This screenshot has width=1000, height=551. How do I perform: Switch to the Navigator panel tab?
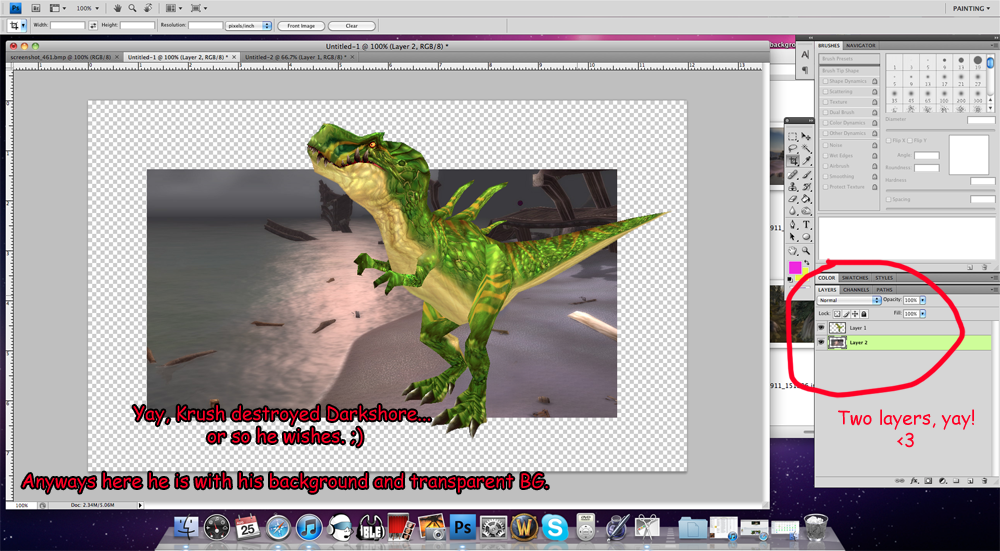tap(860, 45)
